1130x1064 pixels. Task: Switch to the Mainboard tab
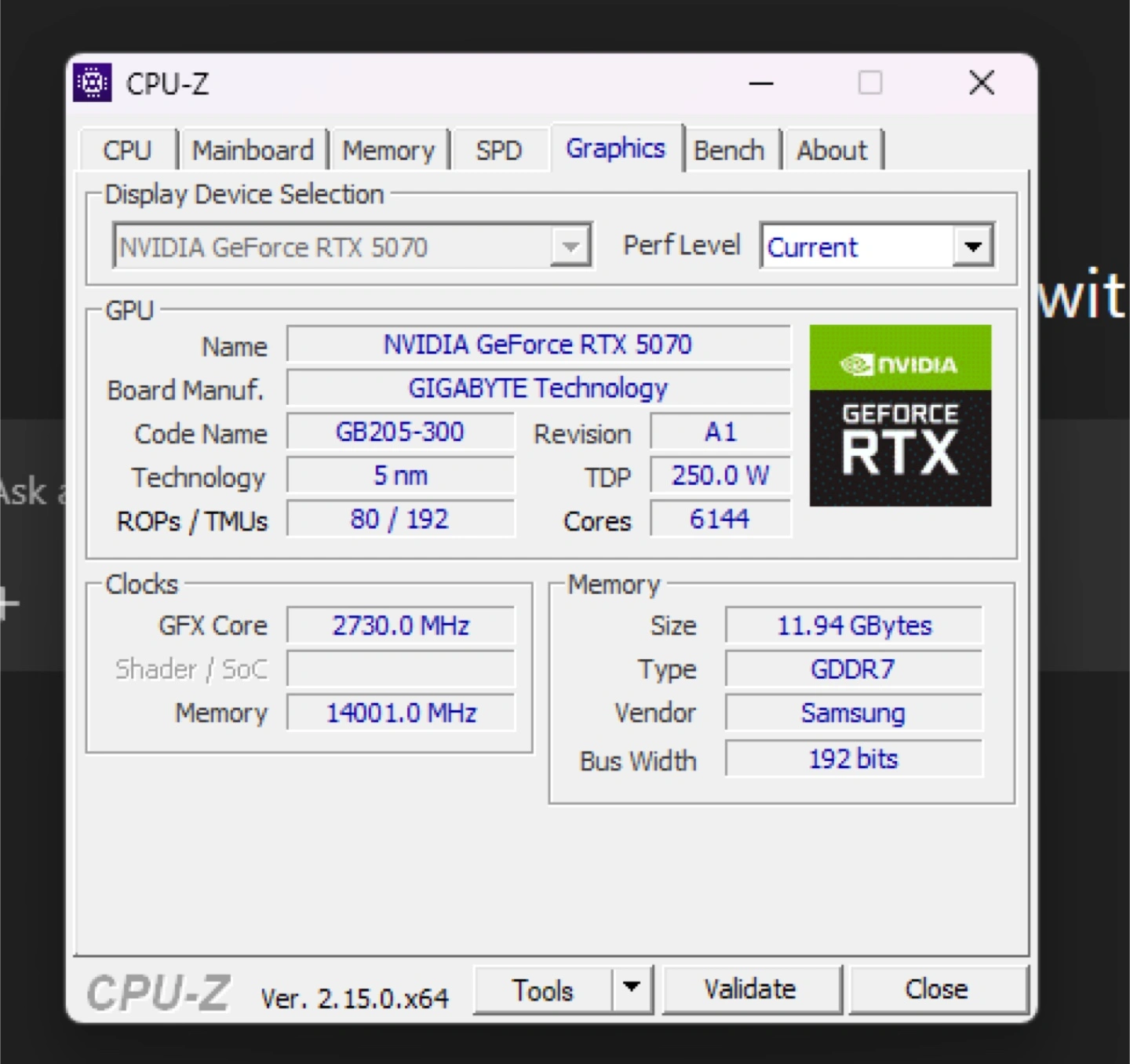253,150
